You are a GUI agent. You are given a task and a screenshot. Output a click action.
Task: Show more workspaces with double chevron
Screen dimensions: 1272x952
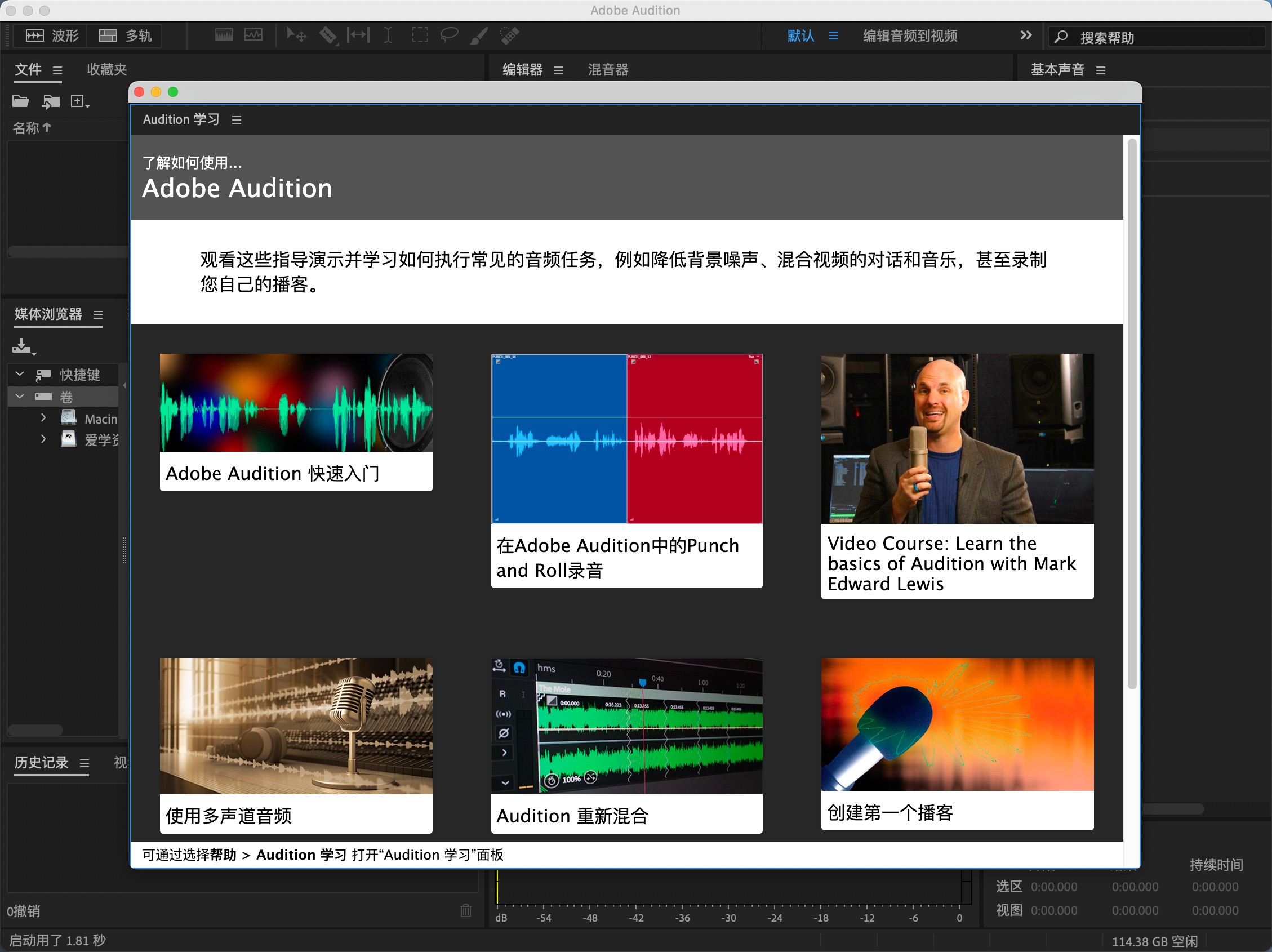(x=1025, y=35)
